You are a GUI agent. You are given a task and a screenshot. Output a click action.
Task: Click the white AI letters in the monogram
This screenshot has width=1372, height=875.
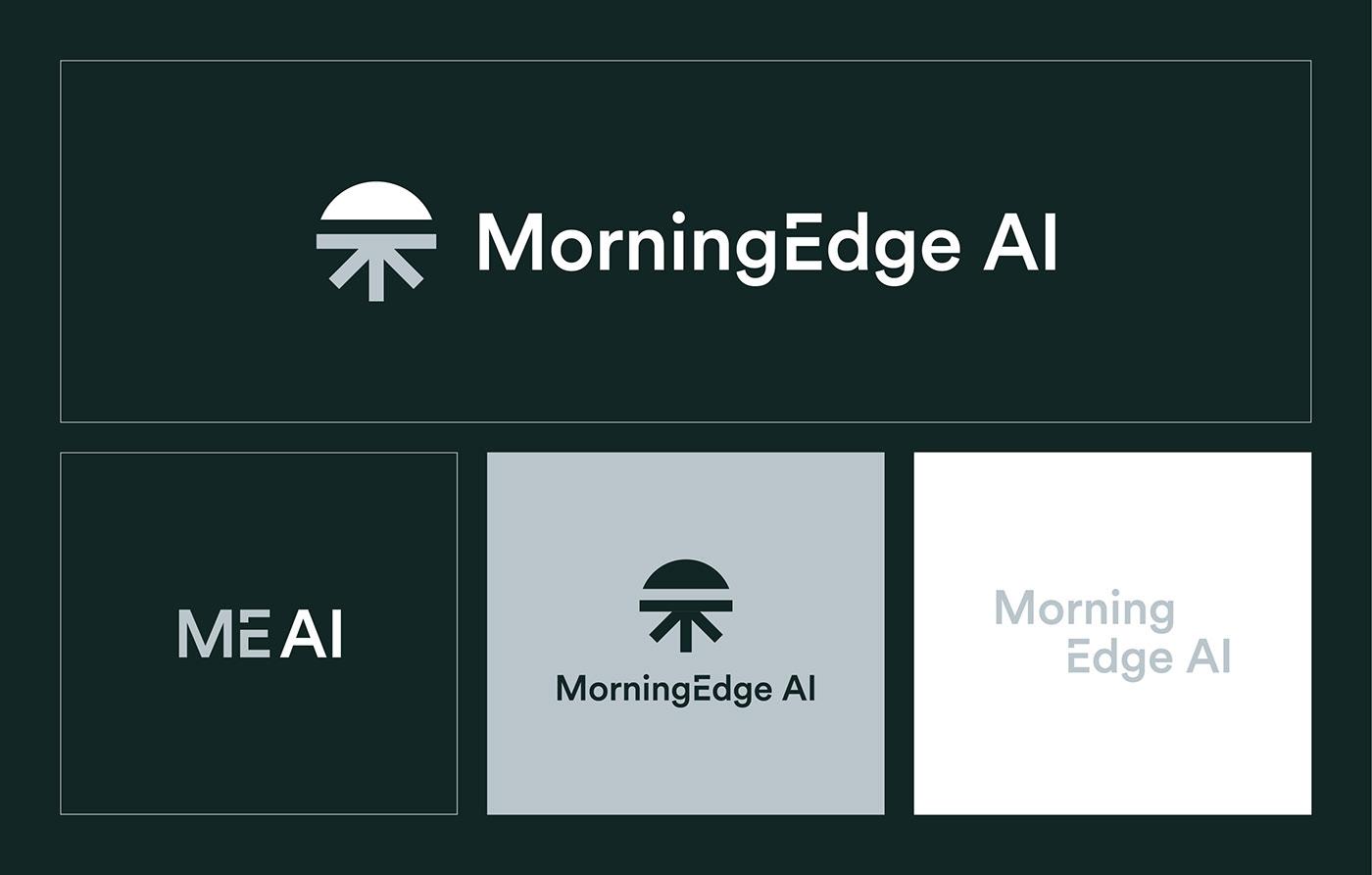click(x=312, y=634)
